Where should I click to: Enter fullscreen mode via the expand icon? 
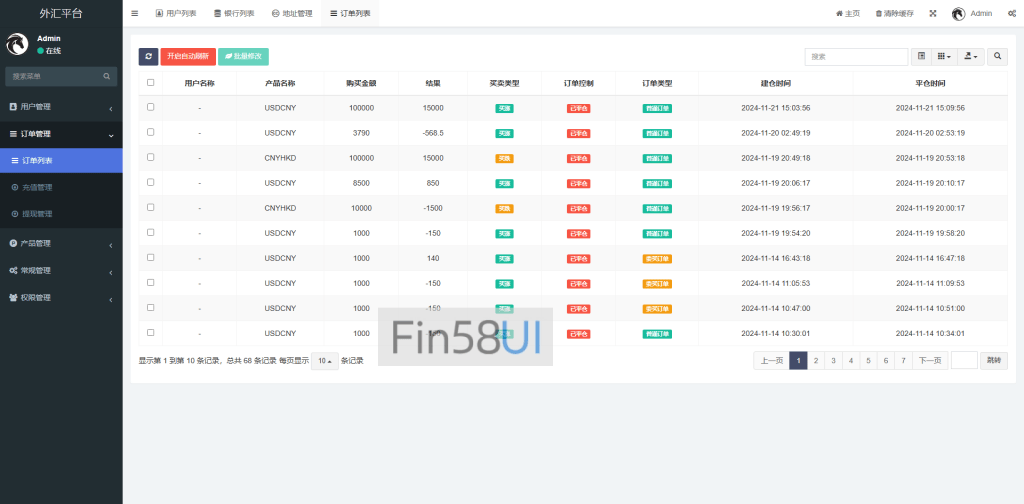click(x=933, y=13)
